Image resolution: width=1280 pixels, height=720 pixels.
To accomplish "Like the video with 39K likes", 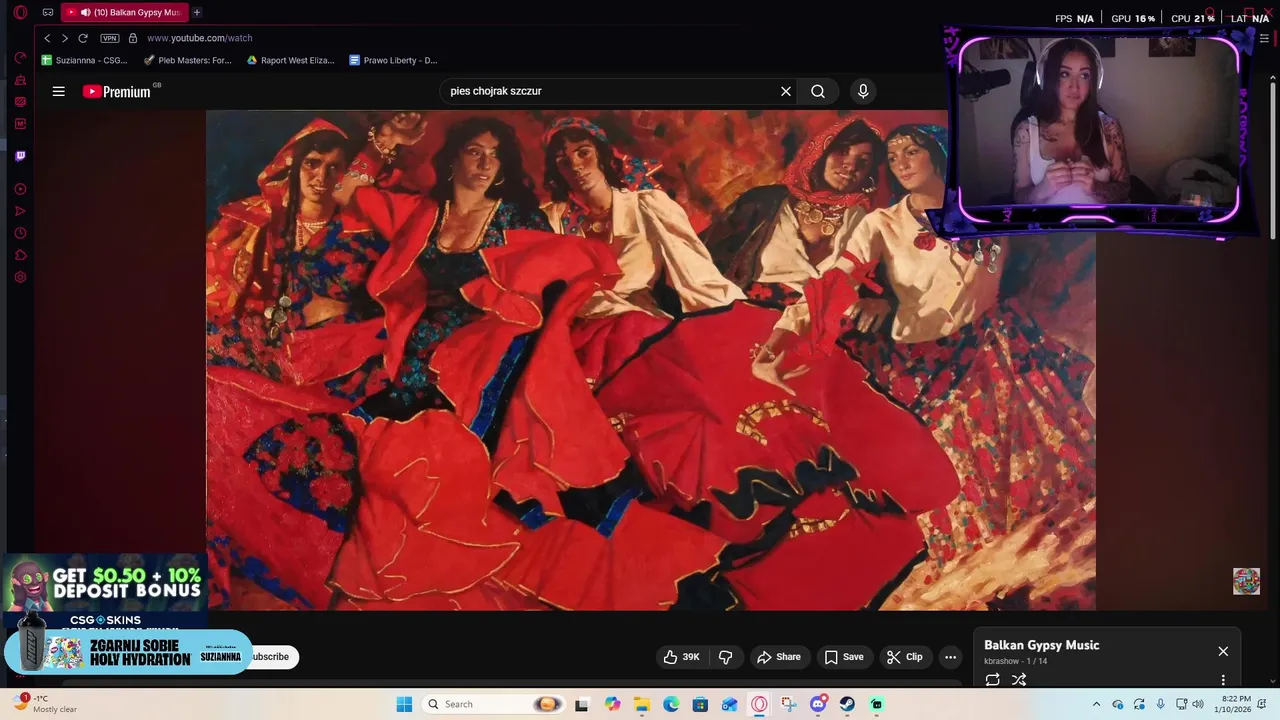I will click(681, 657).
